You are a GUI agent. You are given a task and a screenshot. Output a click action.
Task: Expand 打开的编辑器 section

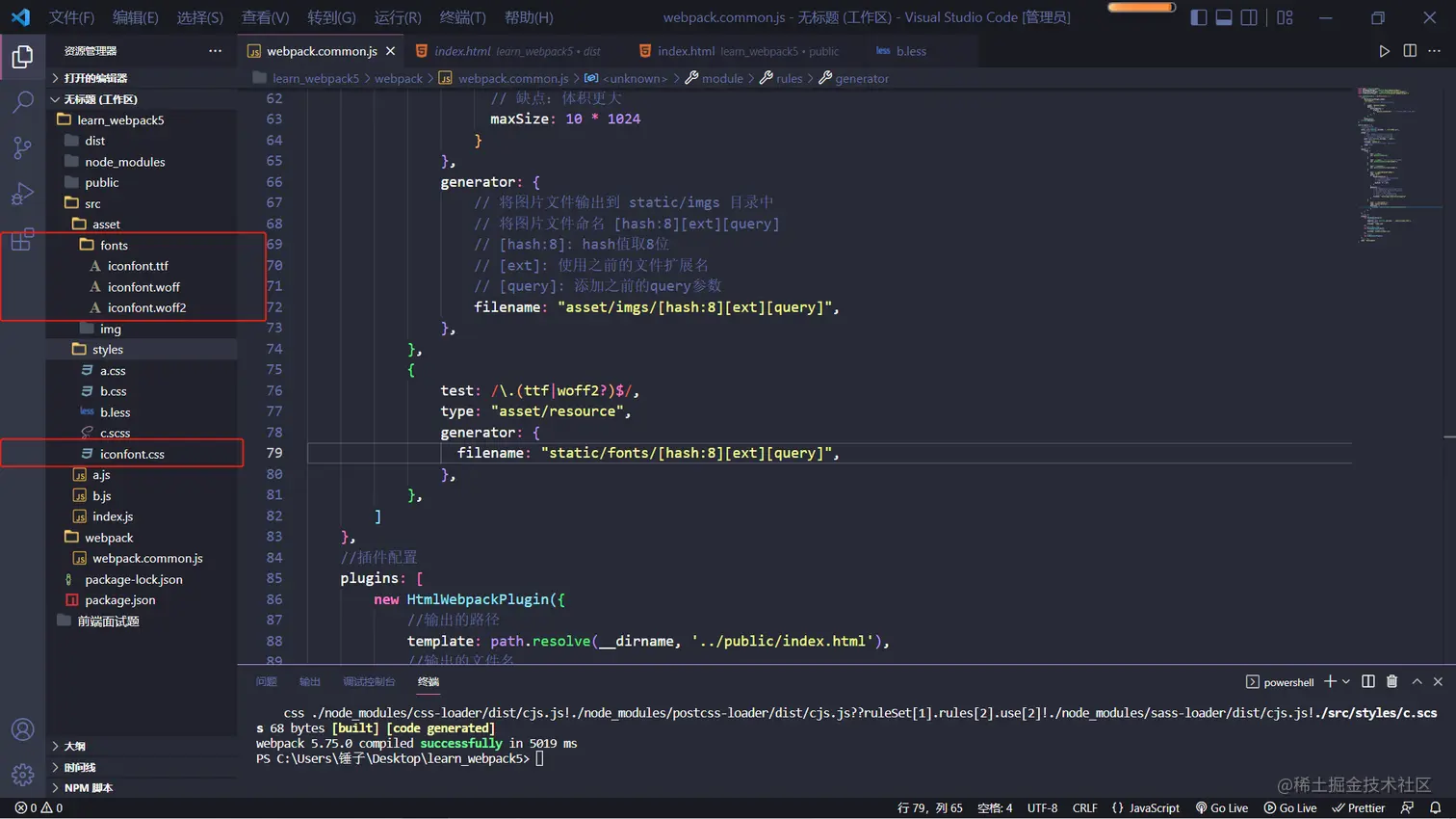click(x=142, y=78)
